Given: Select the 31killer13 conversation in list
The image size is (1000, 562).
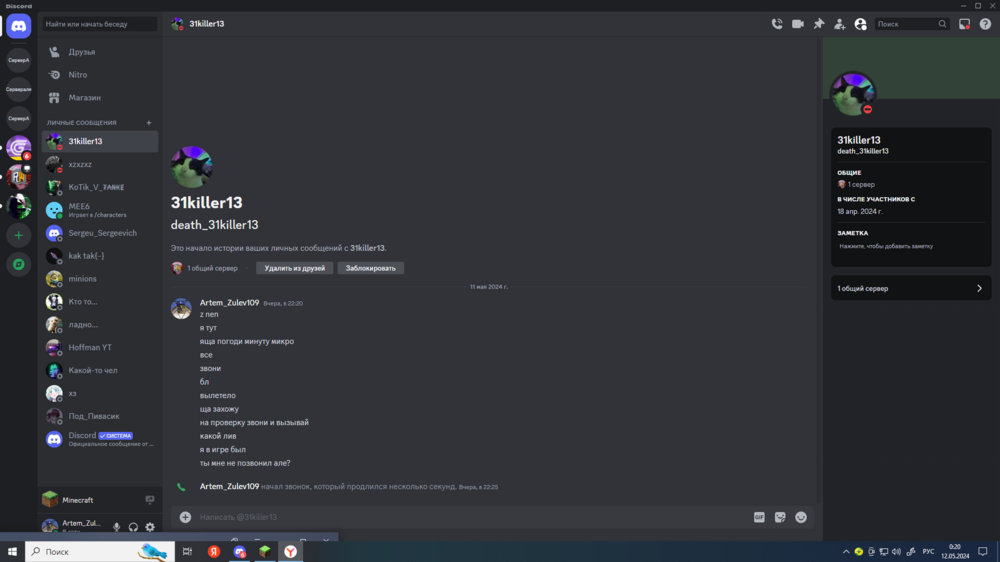Looking at the screenshot, I should (x=99, y=141).
